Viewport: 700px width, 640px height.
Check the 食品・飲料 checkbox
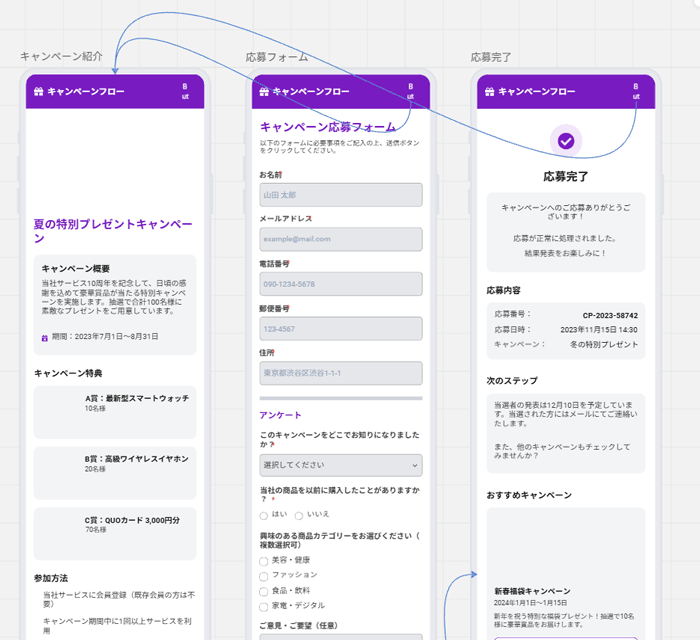click(264, 592)
